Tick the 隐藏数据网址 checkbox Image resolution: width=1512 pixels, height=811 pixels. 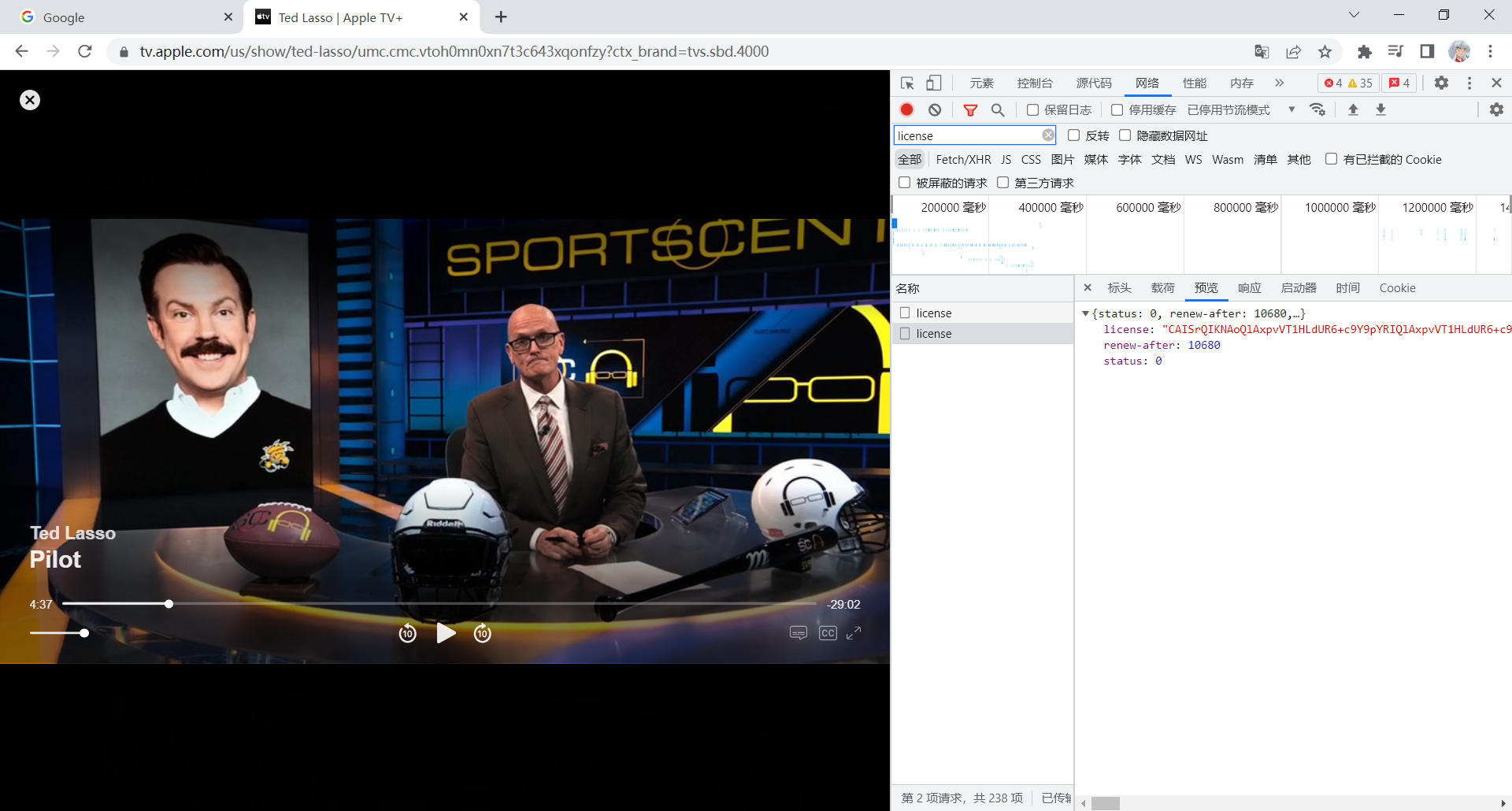[1125, 135]
